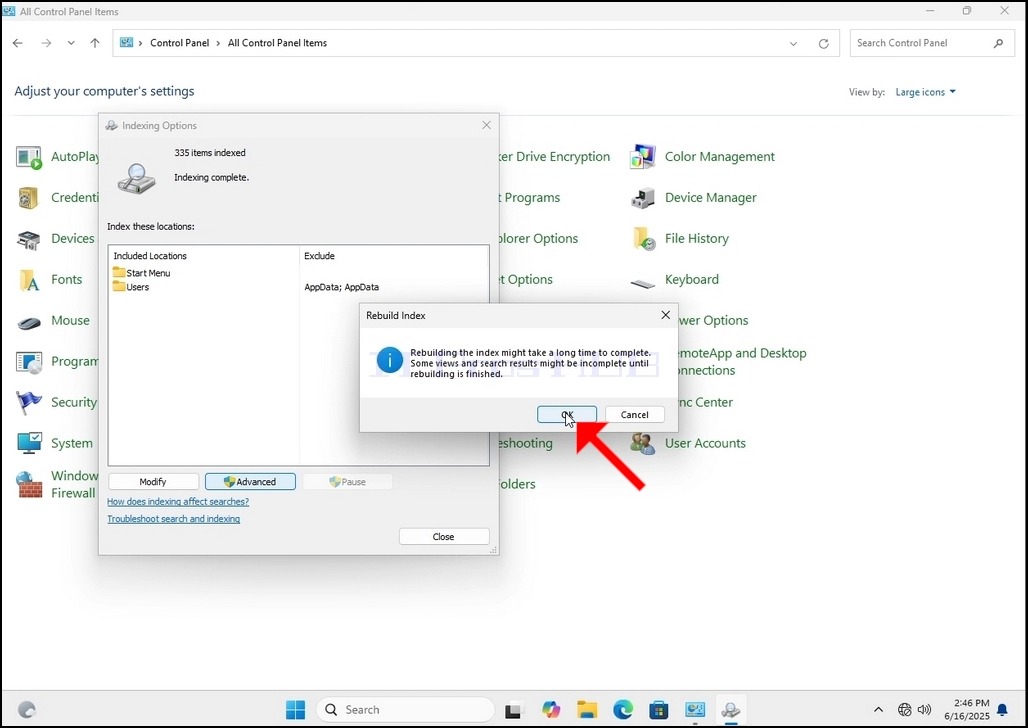Go back with the Back arrow
Screen dimensions: 1028x728
[x=18, y=43]
